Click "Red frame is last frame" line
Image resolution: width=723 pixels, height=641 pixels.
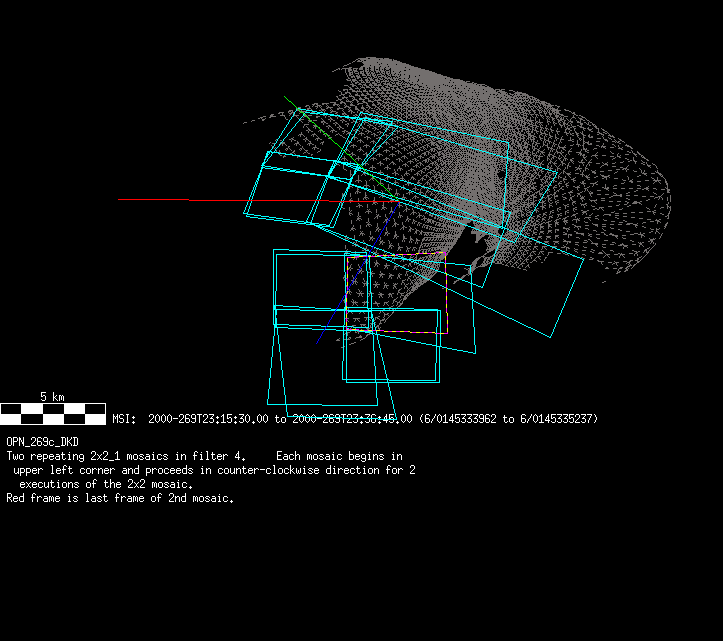click(120, 498)
